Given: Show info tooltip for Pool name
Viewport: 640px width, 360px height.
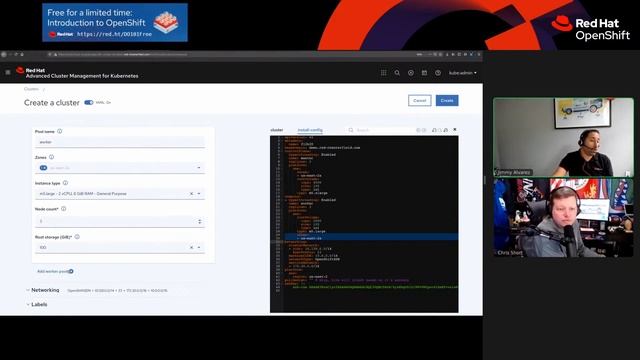Looking at the screenshot, I should [60, 131].
